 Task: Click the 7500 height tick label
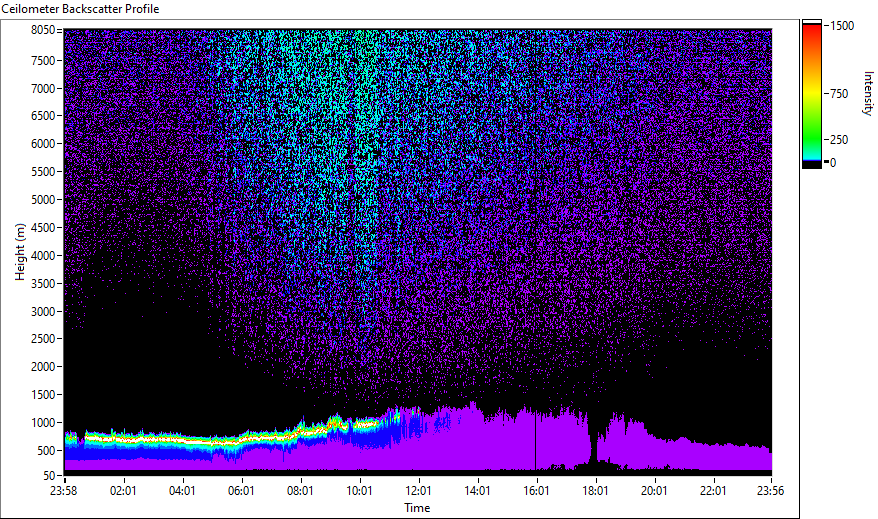43,60
